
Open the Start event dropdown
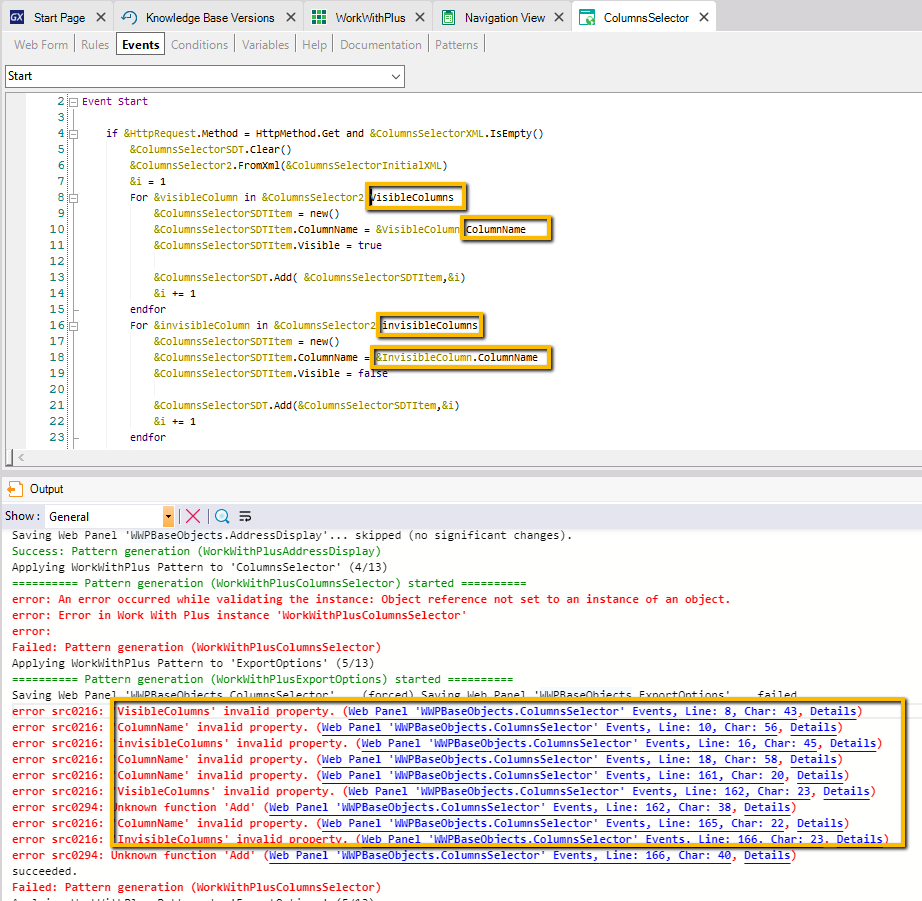click(x=396, y=76)
